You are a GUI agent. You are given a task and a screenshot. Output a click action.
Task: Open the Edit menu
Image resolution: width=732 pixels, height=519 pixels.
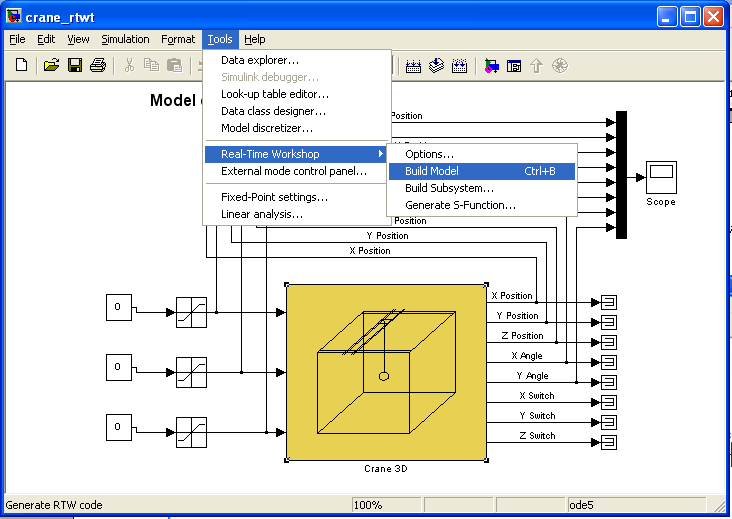(46, 39)
